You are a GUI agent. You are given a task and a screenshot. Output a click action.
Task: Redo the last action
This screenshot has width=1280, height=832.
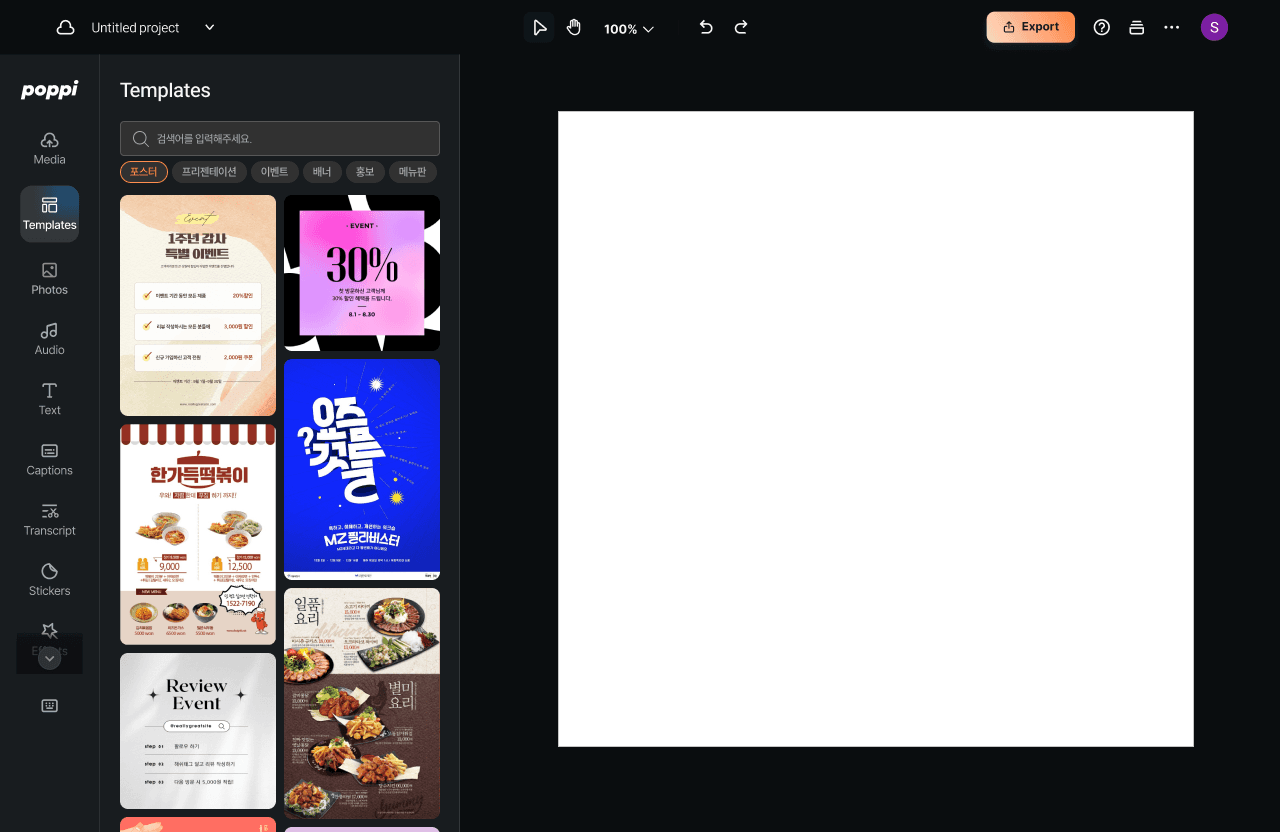tap(741, 28)
